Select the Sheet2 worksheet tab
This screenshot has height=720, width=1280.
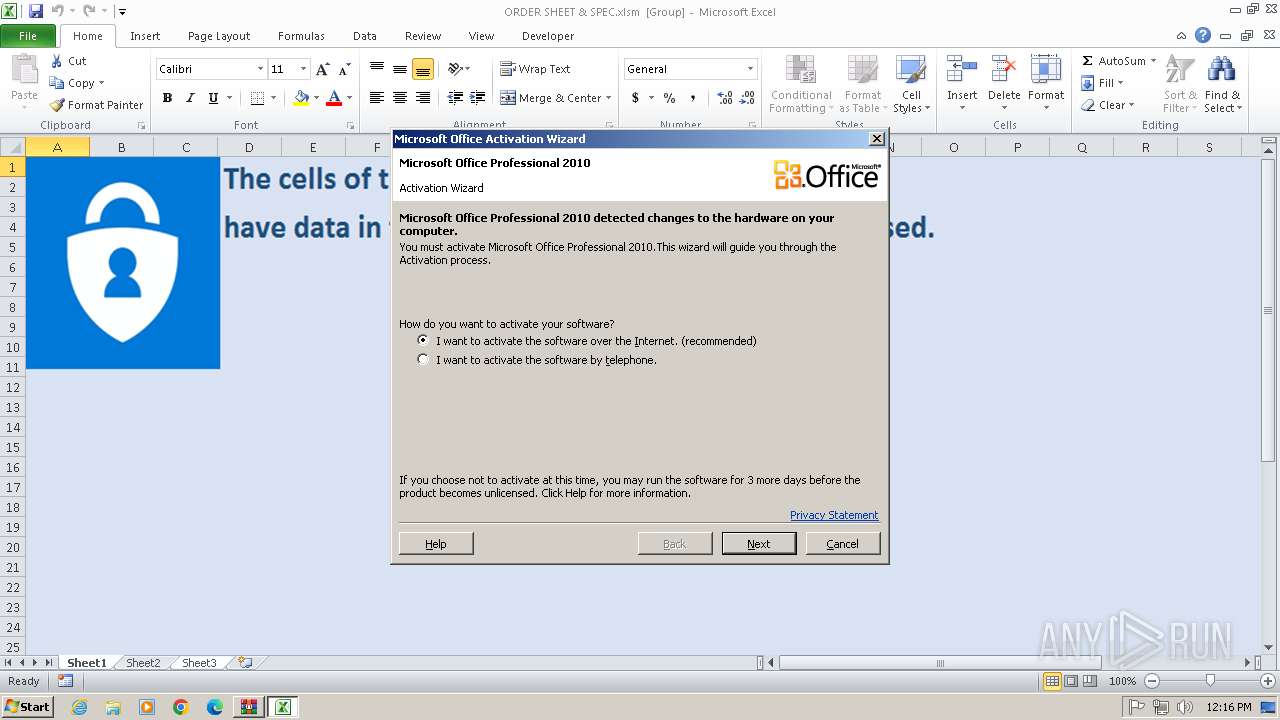[x=143, y=662]
